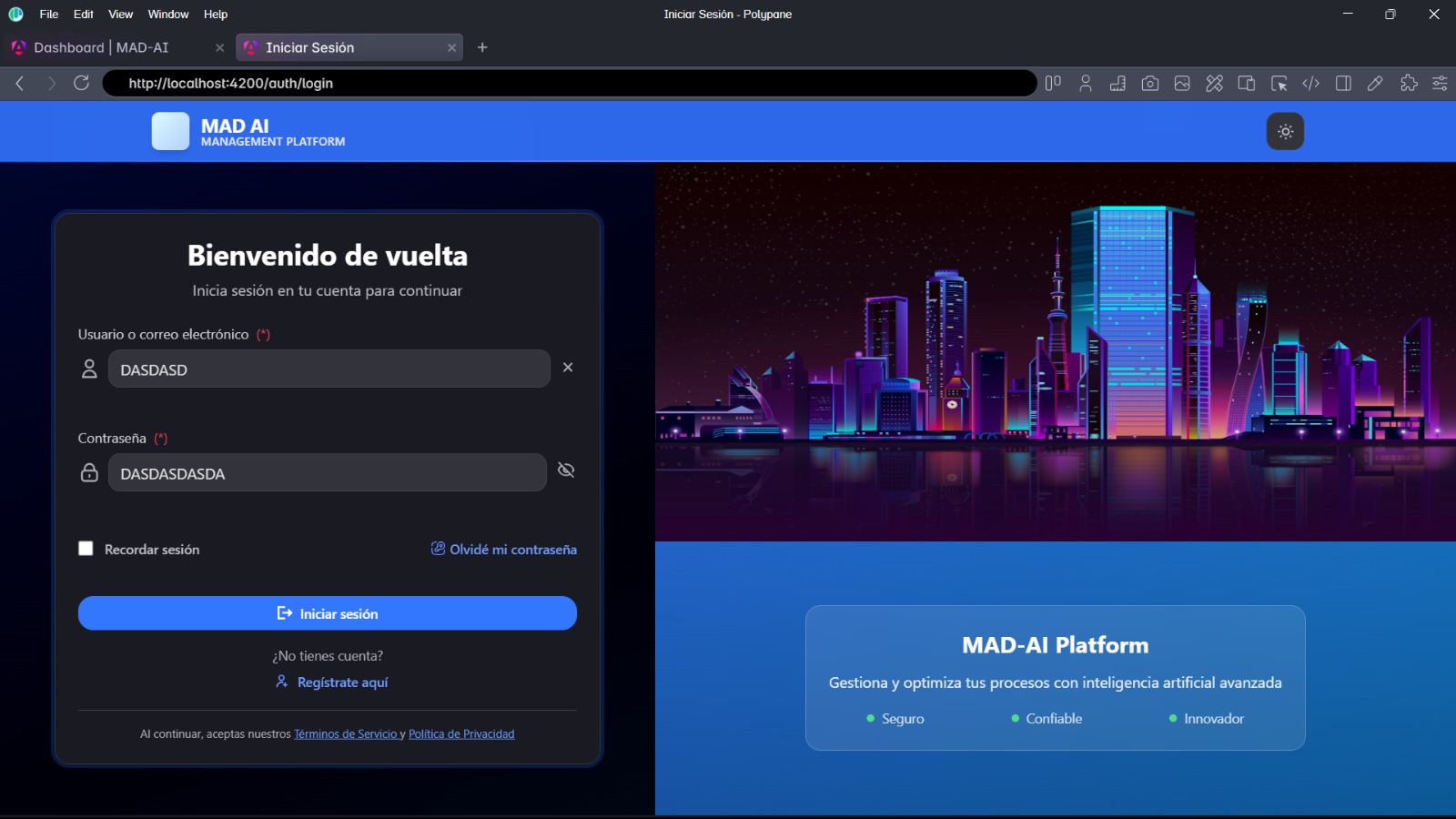Clear the username field with the X
Image resolution: width=1456 pixels, height=819 pixels.
[x=569, y=368]
